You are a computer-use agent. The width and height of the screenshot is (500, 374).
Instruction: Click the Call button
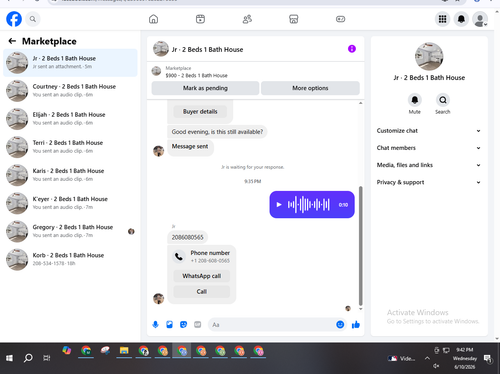pyautogui.click(x=202, y=292)
